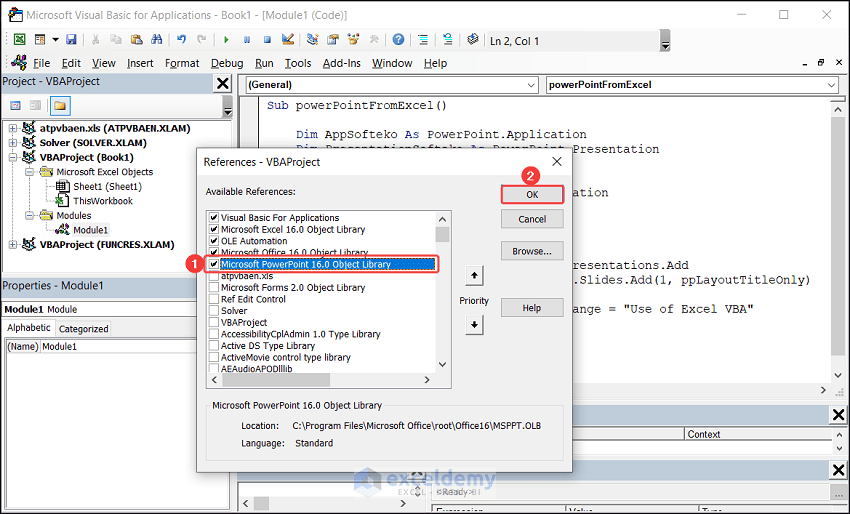Run the macro with the green play icon

point(226,40)
